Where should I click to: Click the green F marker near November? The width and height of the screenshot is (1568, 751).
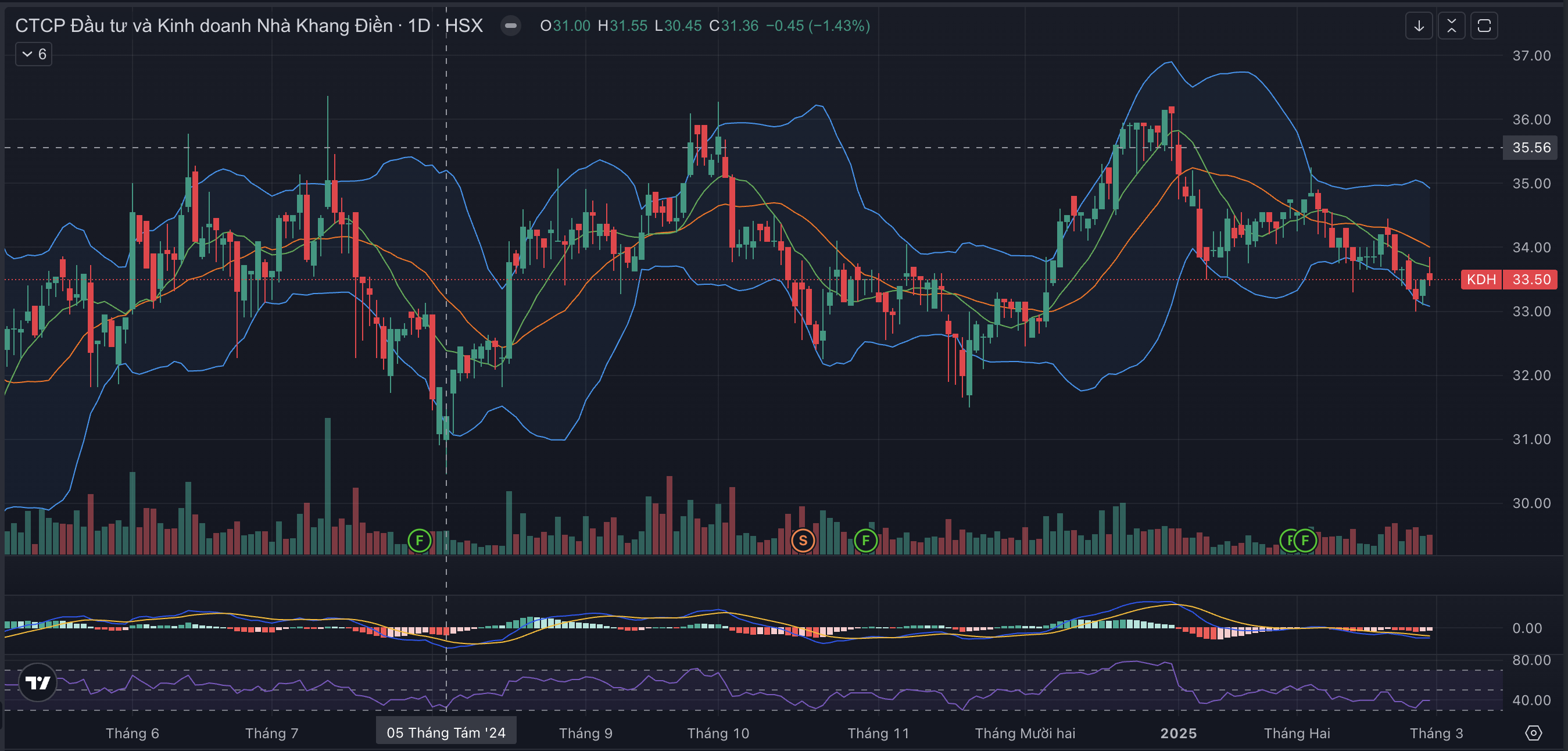pyautogui.click(x=865, y=541)
